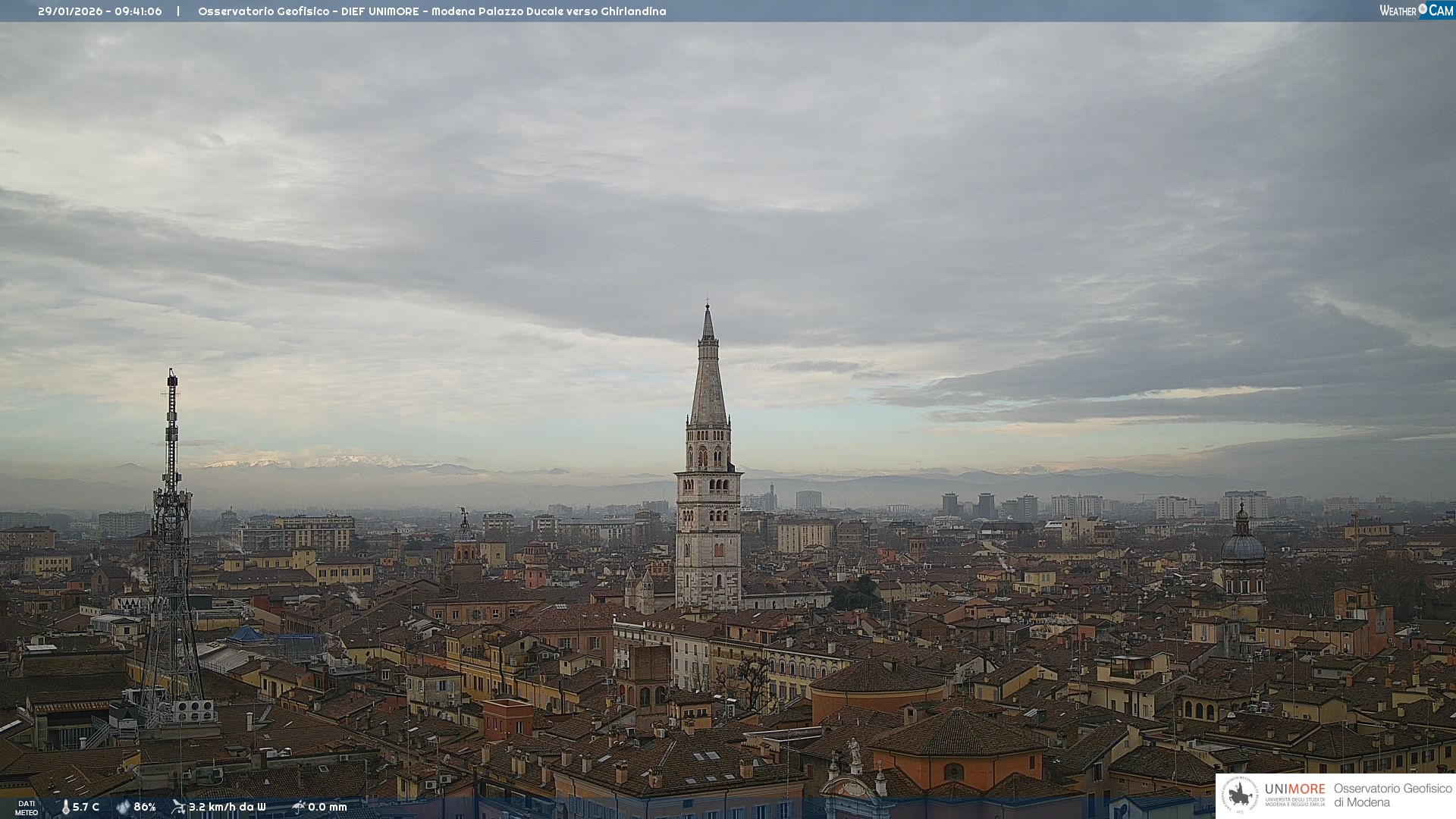This screenshot has height=819, width=1456.
Task: Click the humidity water drops icon
Action: click(x=123, y=807)
